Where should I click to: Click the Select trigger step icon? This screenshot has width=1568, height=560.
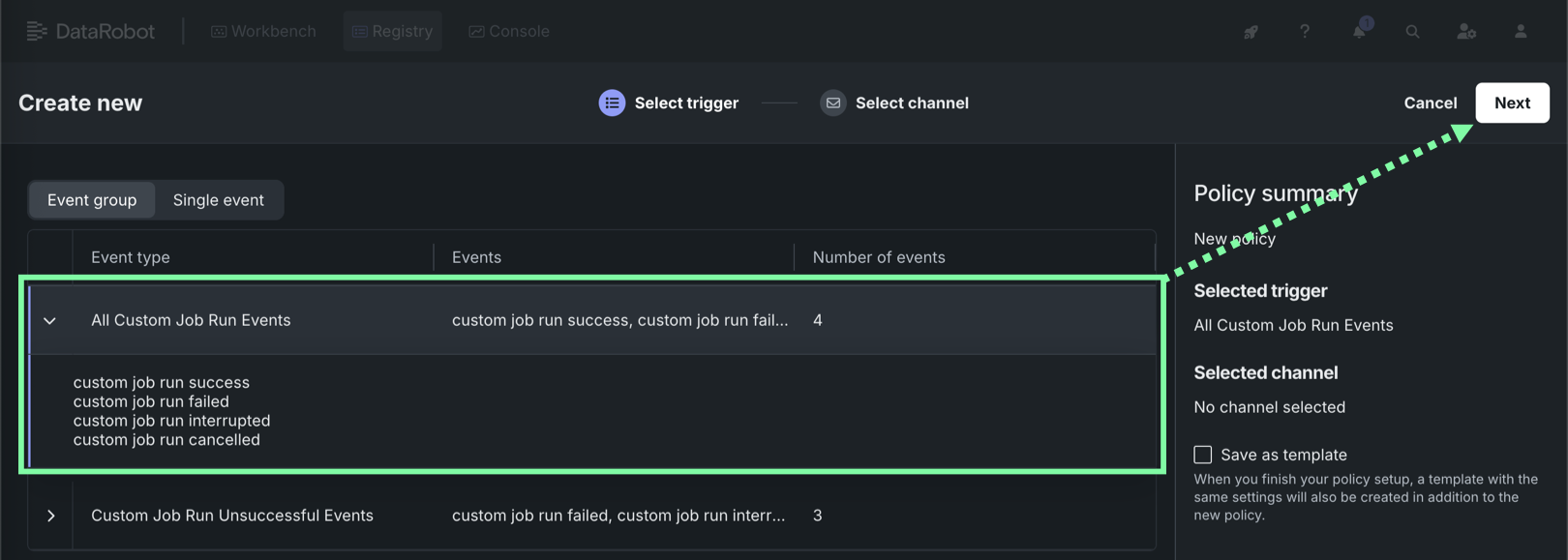click(x=612, y=103)
